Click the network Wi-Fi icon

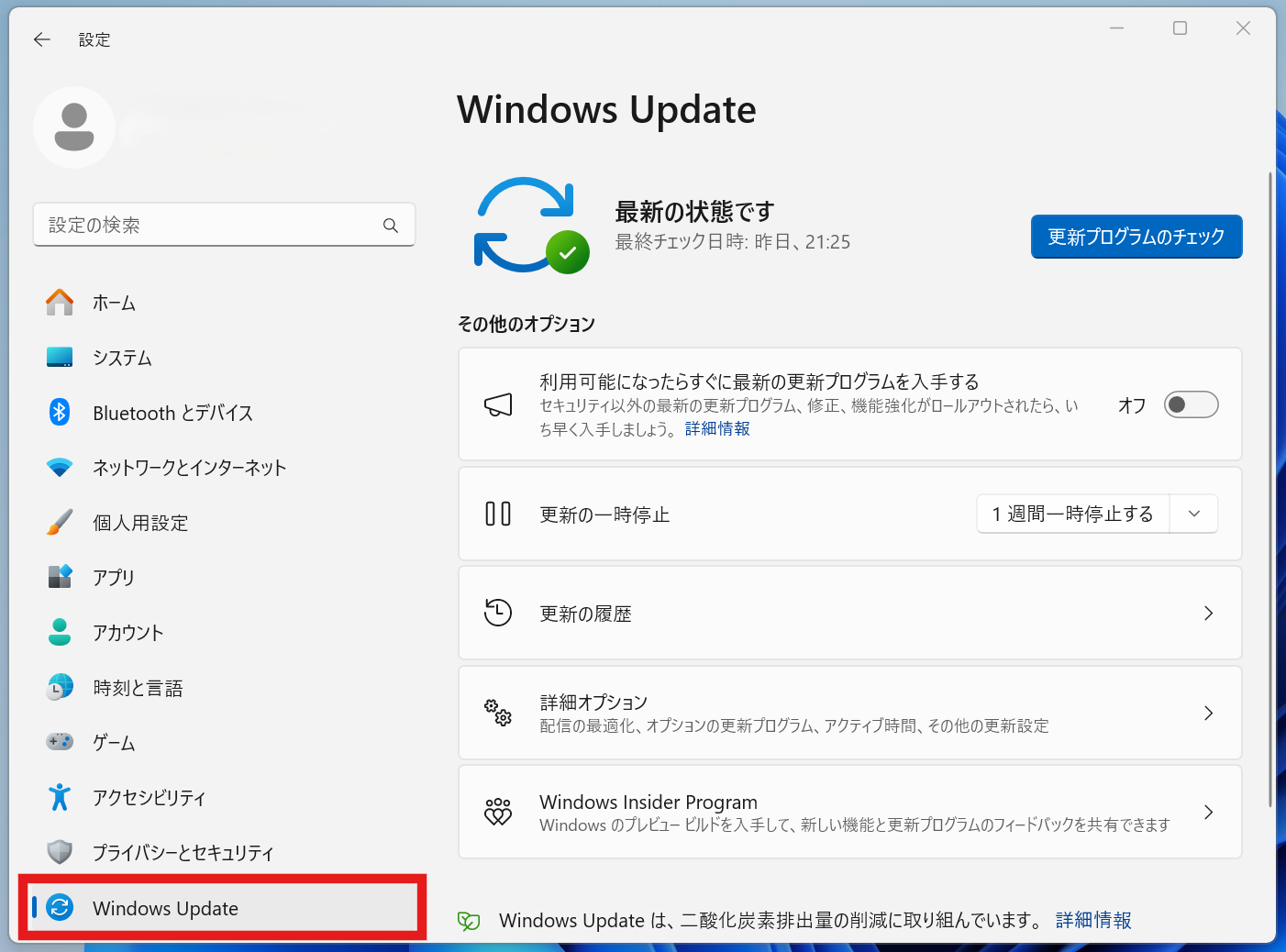click(x=60, y=468)
